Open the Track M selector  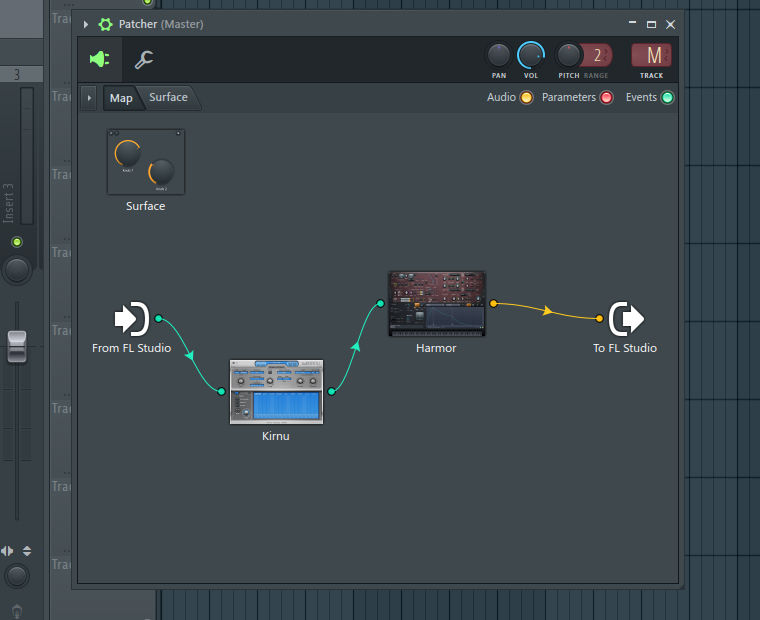(652, 56)
